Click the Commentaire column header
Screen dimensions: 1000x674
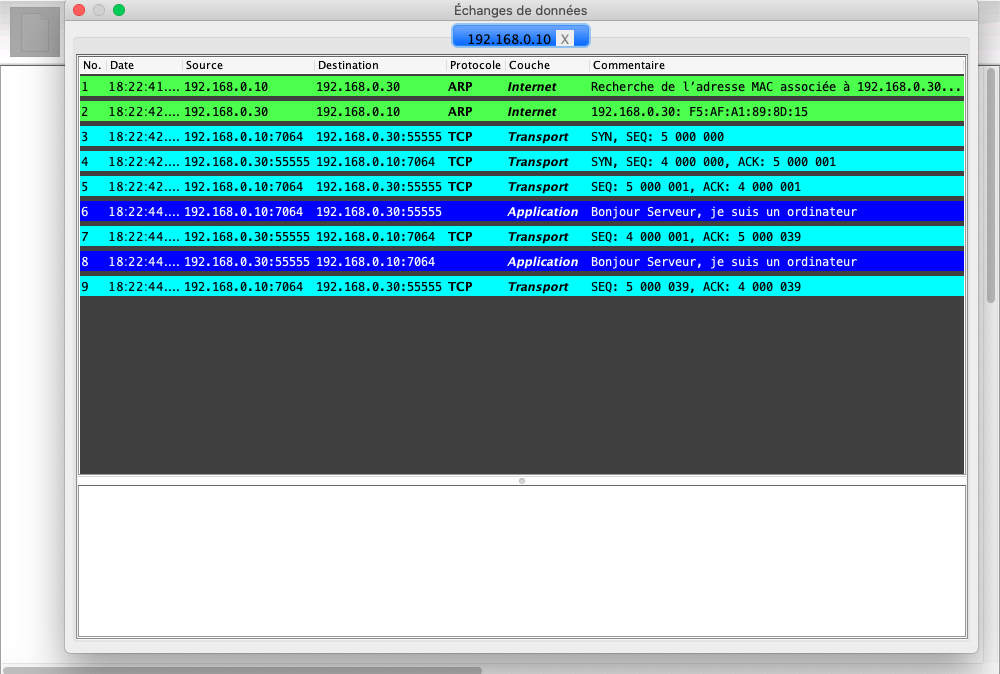(x=775, y=65)
